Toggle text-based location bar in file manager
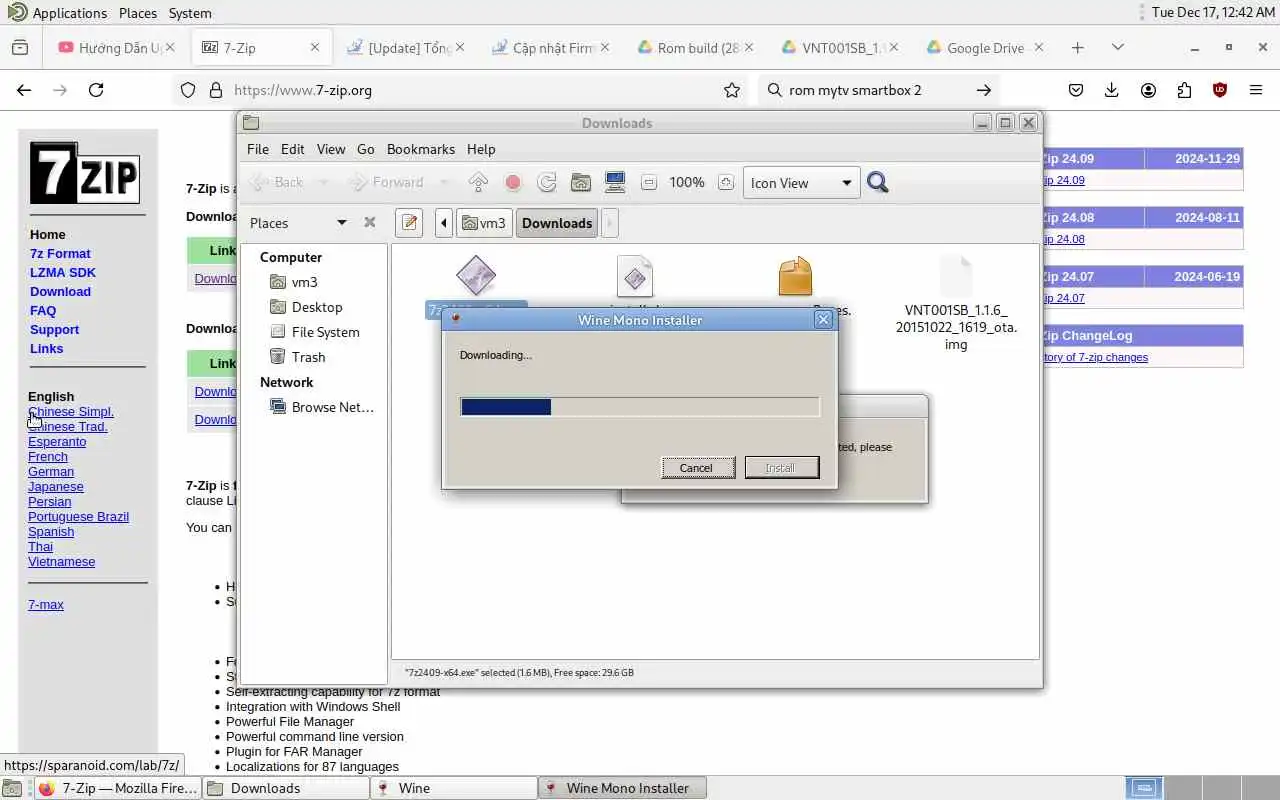Viewport: 1280px width, 800px height. pos(409,222)
